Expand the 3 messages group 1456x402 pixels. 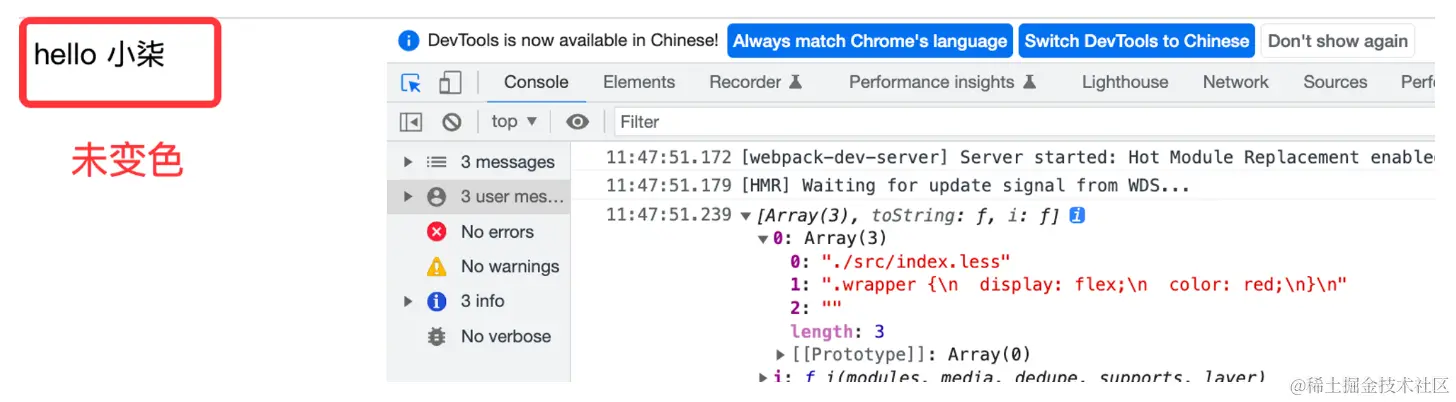408,162
